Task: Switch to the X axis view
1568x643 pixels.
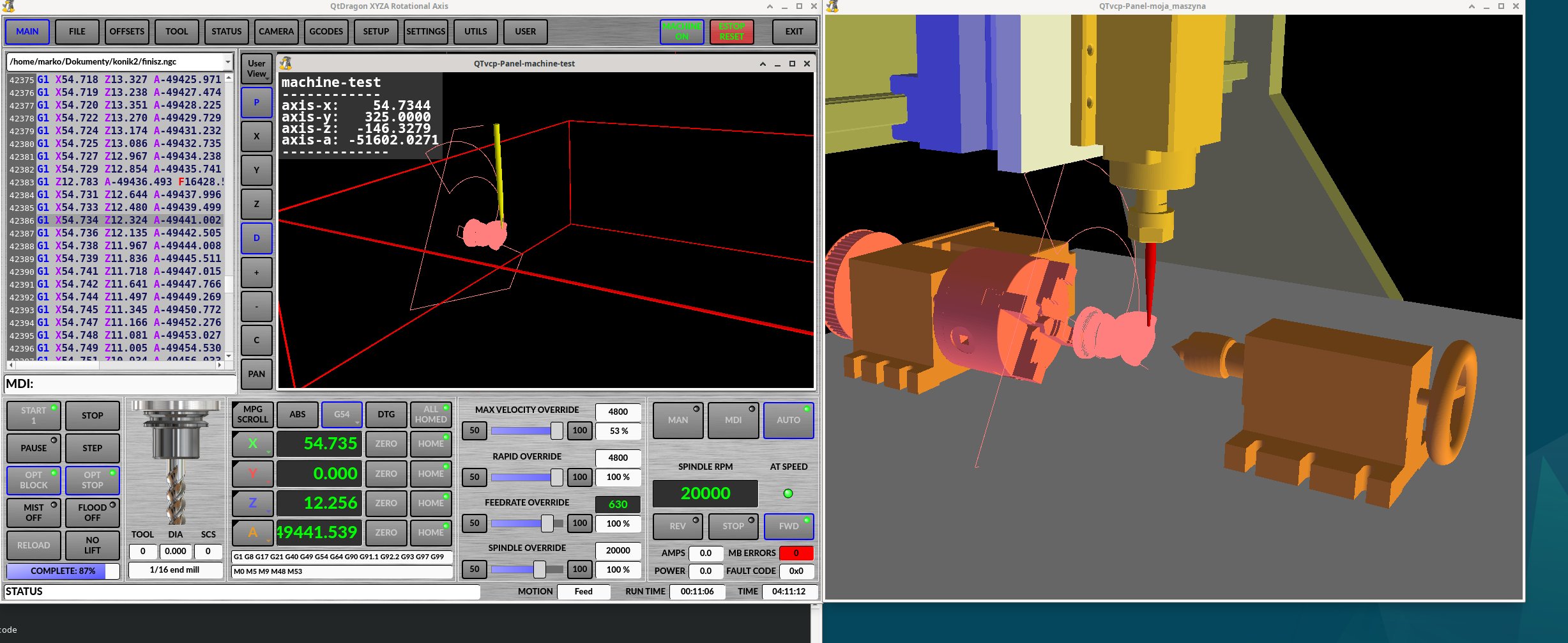Action: click(256, 136)
